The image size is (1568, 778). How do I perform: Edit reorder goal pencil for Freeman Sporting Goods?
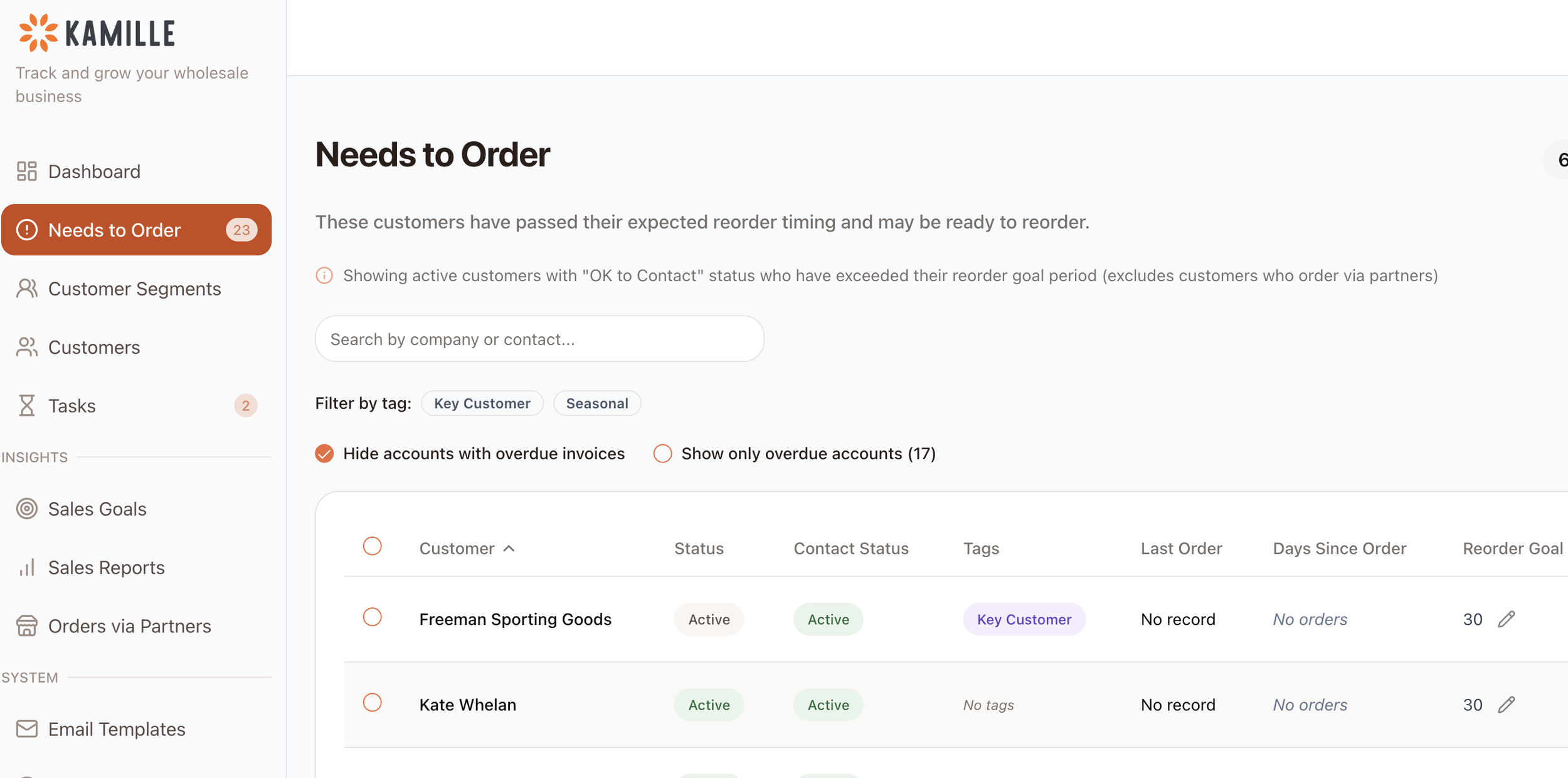coord(1507,619)
